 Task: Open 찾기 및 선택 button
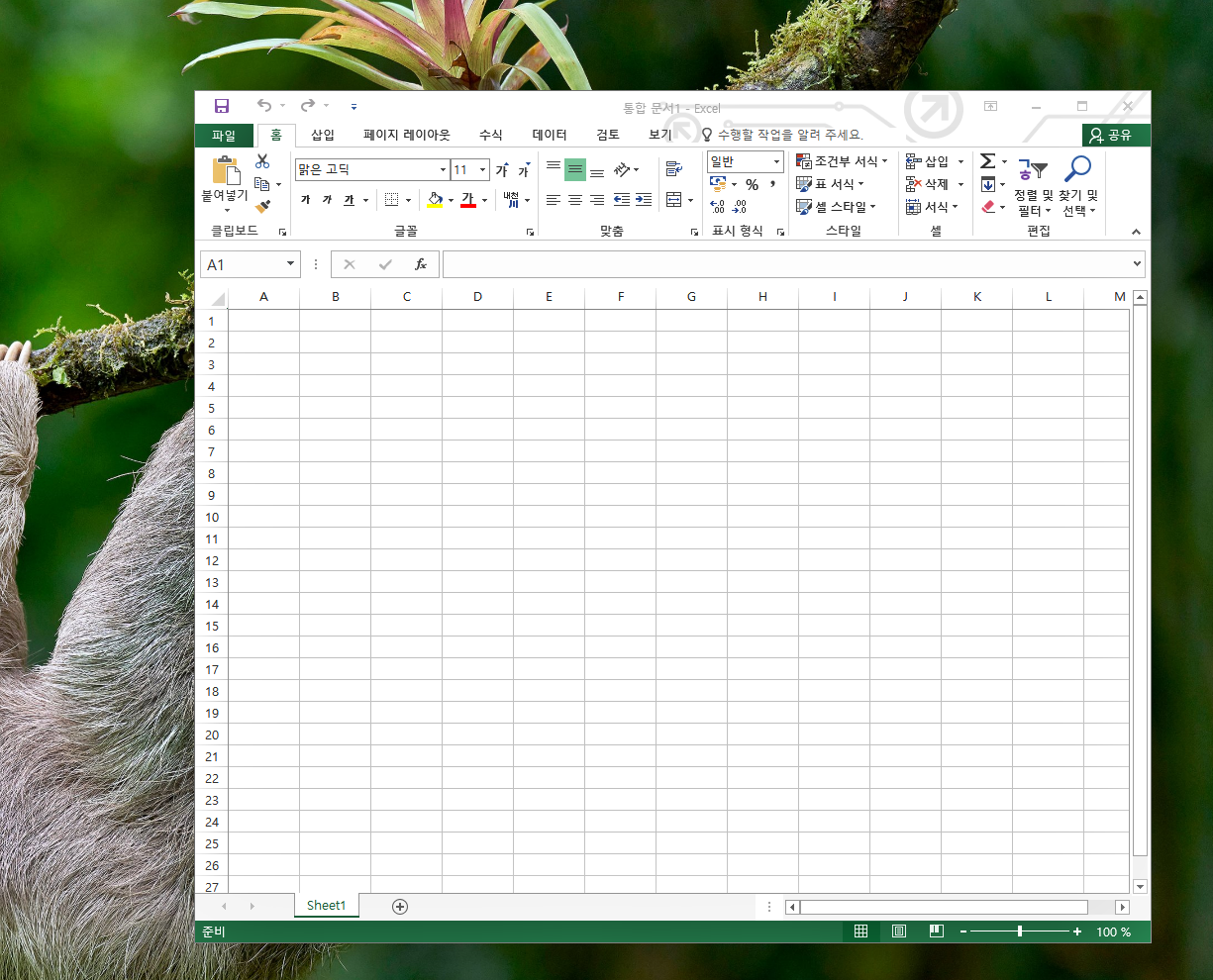pyautogui.click(x=1078, y=186)
